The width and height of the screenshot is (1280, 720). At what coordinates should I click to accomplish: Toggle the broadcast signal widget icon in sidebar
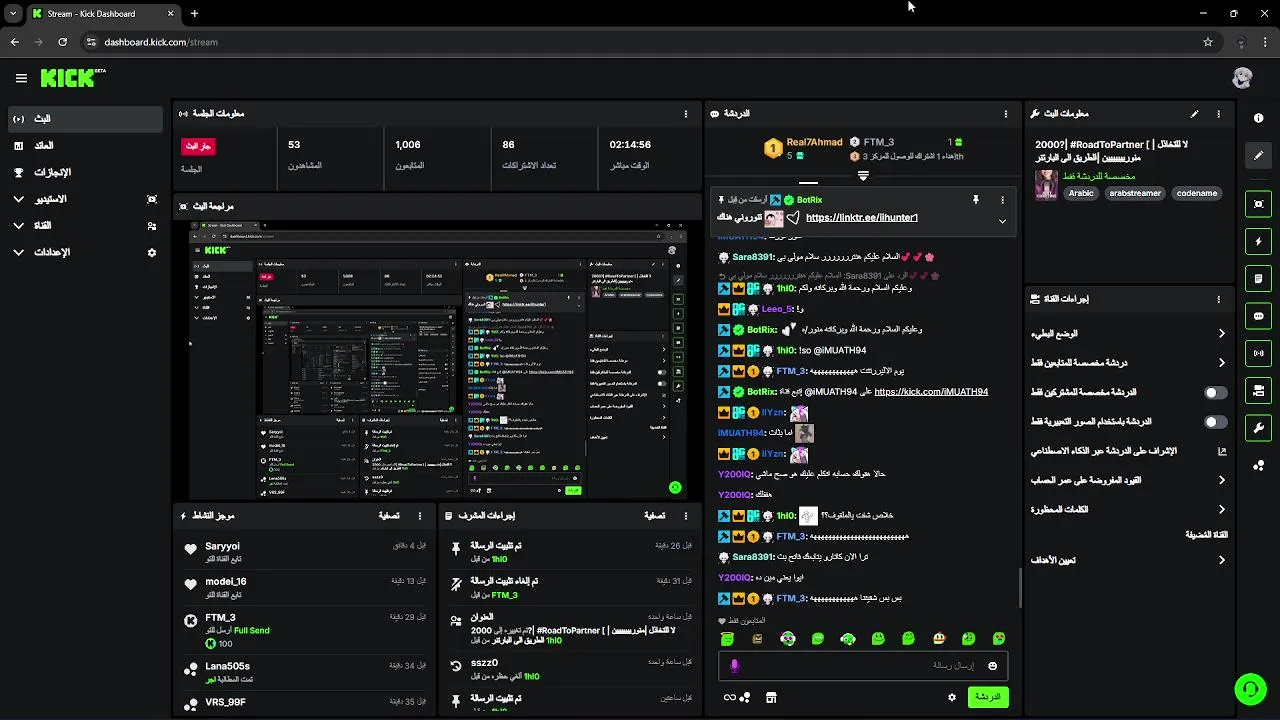click(x=1258, y=353)
